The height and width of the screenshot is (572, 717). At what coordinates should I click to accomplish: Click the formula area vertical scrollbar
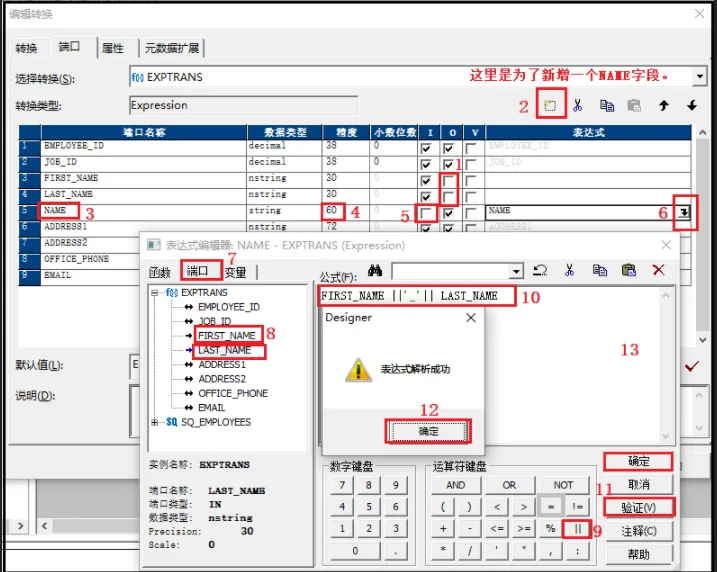pos(666,366)
